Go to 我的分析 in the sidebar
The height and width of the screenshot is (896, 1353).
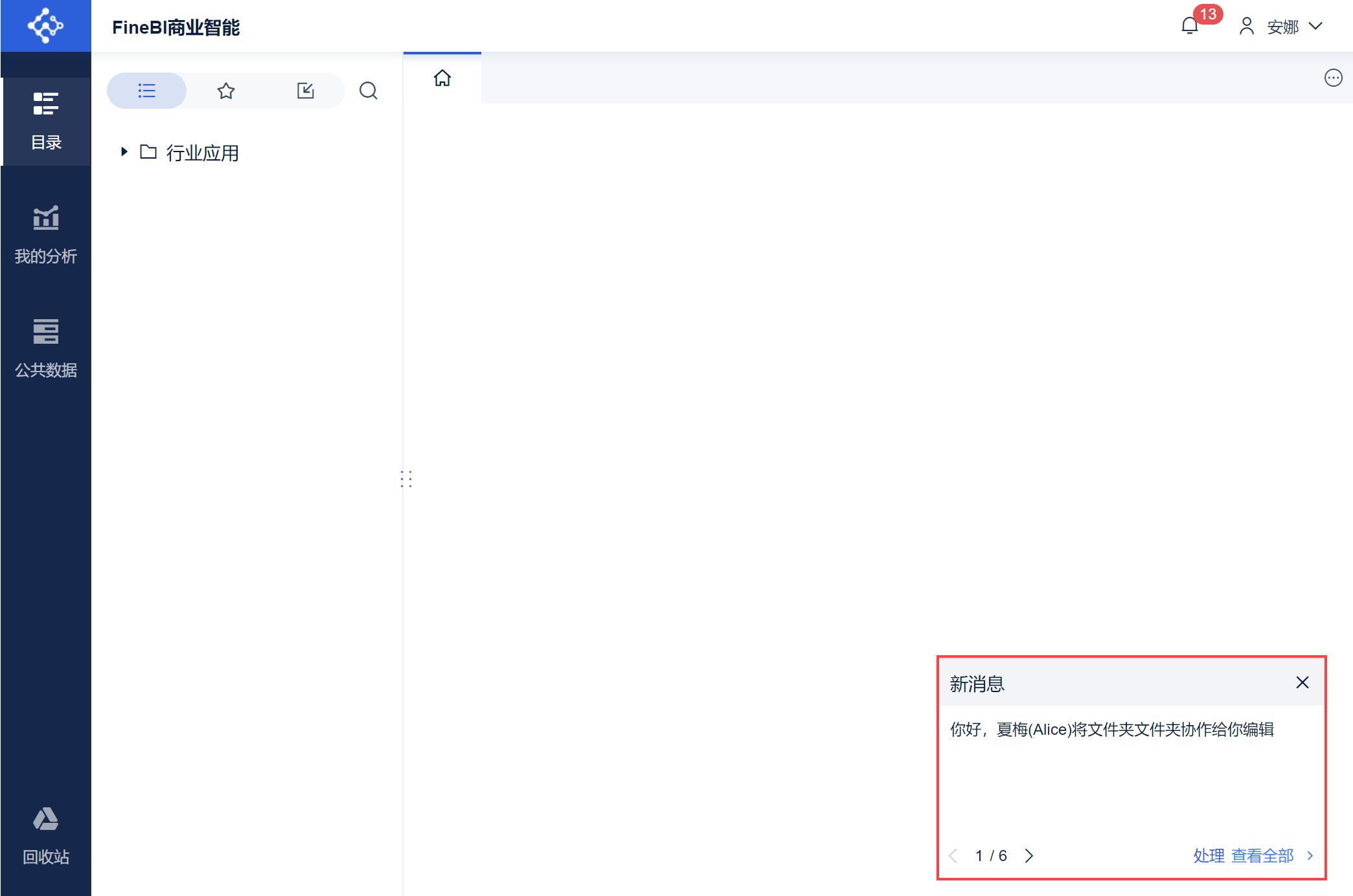pyautogui.click(x=46, y=235)
